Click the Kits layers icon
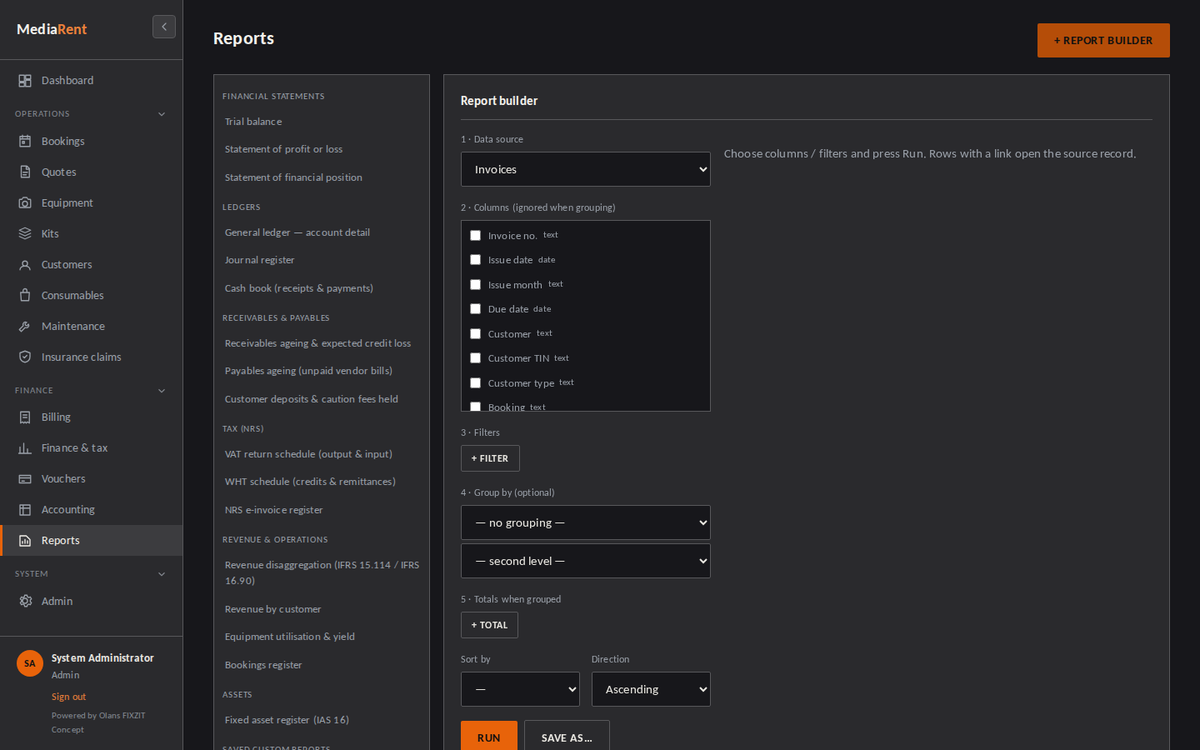 click(25, 233)
